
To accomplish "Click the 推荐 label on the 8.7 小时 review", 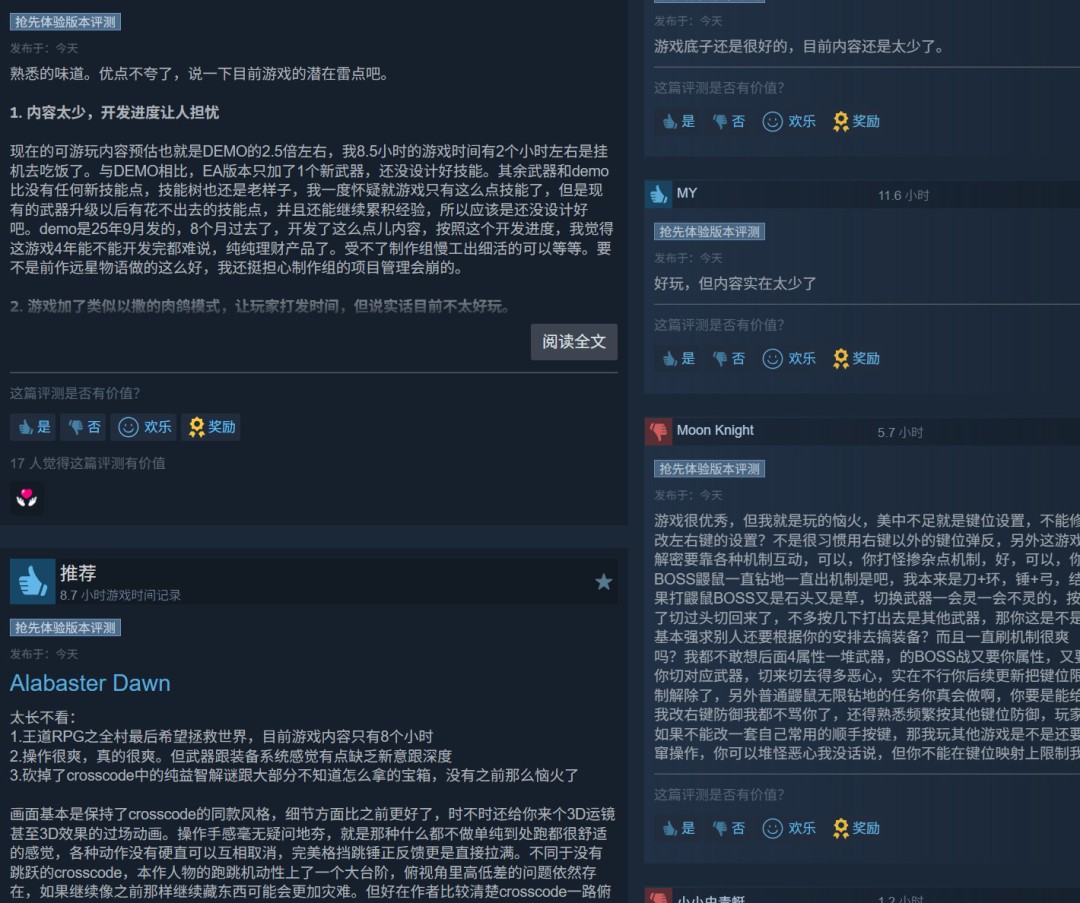I will pyautogui.click(x=78, y=573).
